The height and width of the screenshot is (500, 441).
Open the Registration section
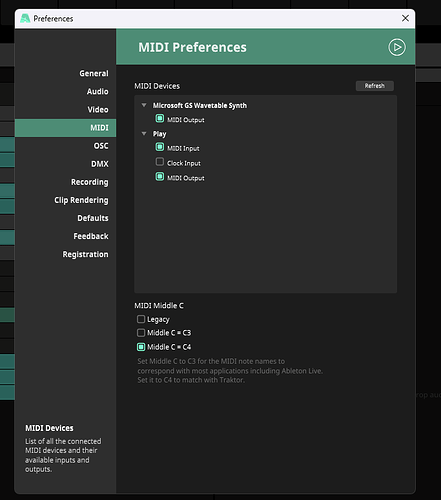[x=85, y=254]
